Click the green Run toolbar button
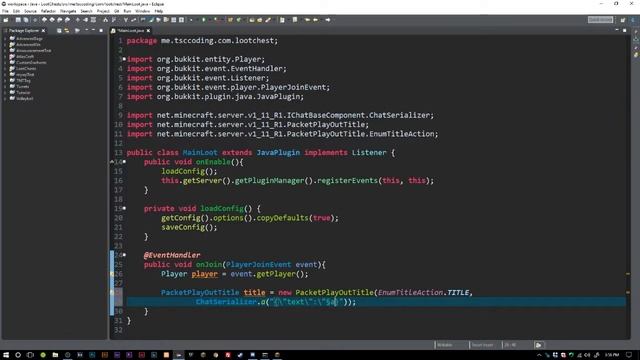This screenshot has height=360, width=640. (204, 20)
